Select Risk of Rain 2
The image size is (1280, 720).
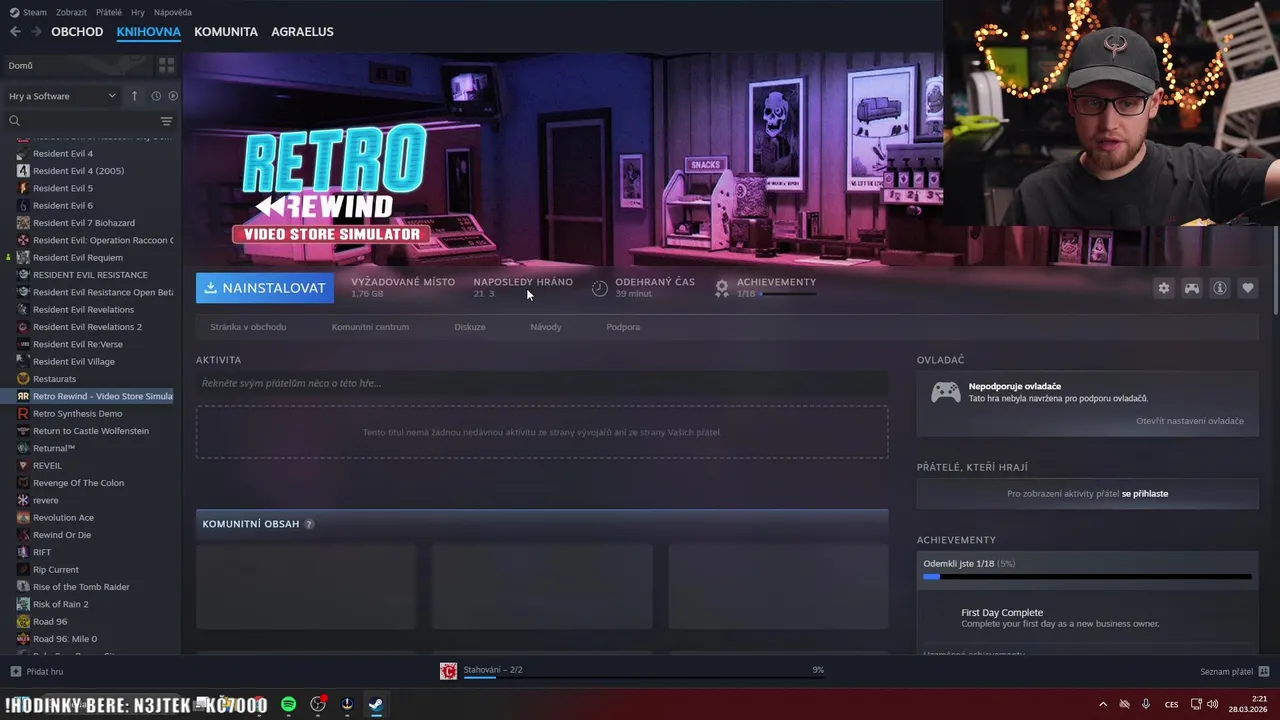[60, 604]
